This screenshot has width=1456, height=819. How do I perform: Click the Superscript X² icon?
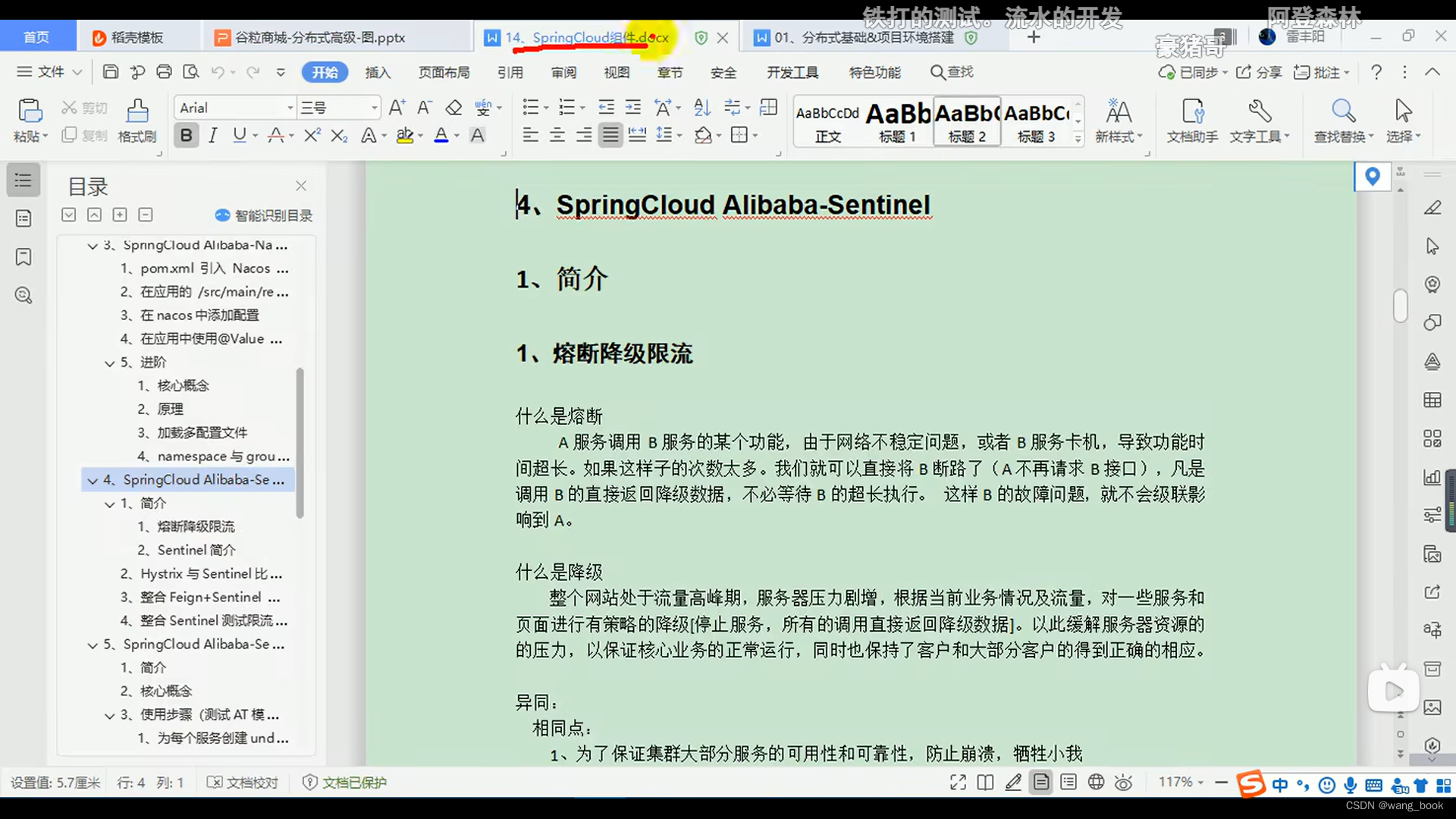[312, 135]
